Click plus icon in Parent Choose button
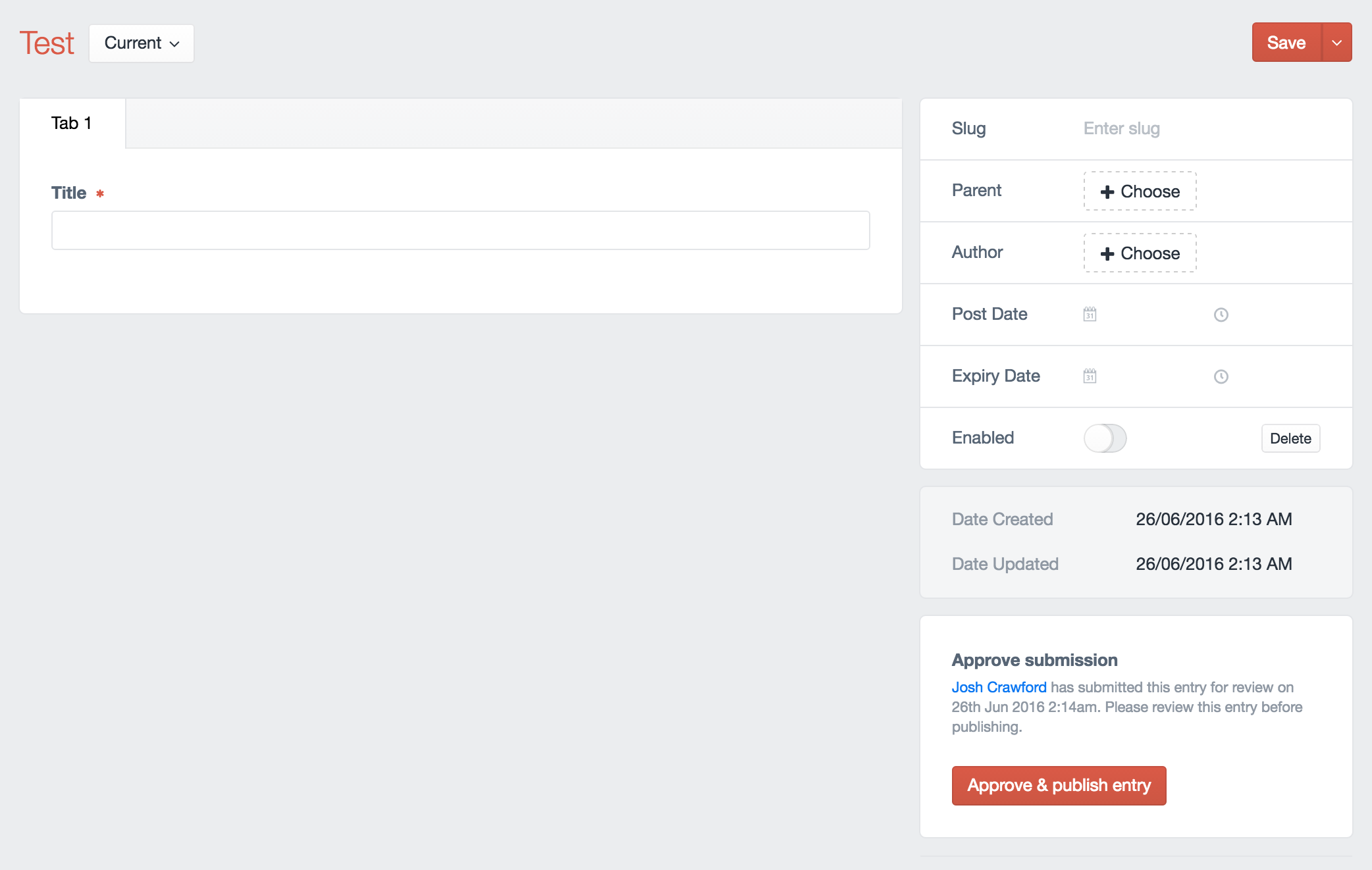The height and width of the screenshot is (870, 1372). pyautogui.click(x=1107, y=192)
